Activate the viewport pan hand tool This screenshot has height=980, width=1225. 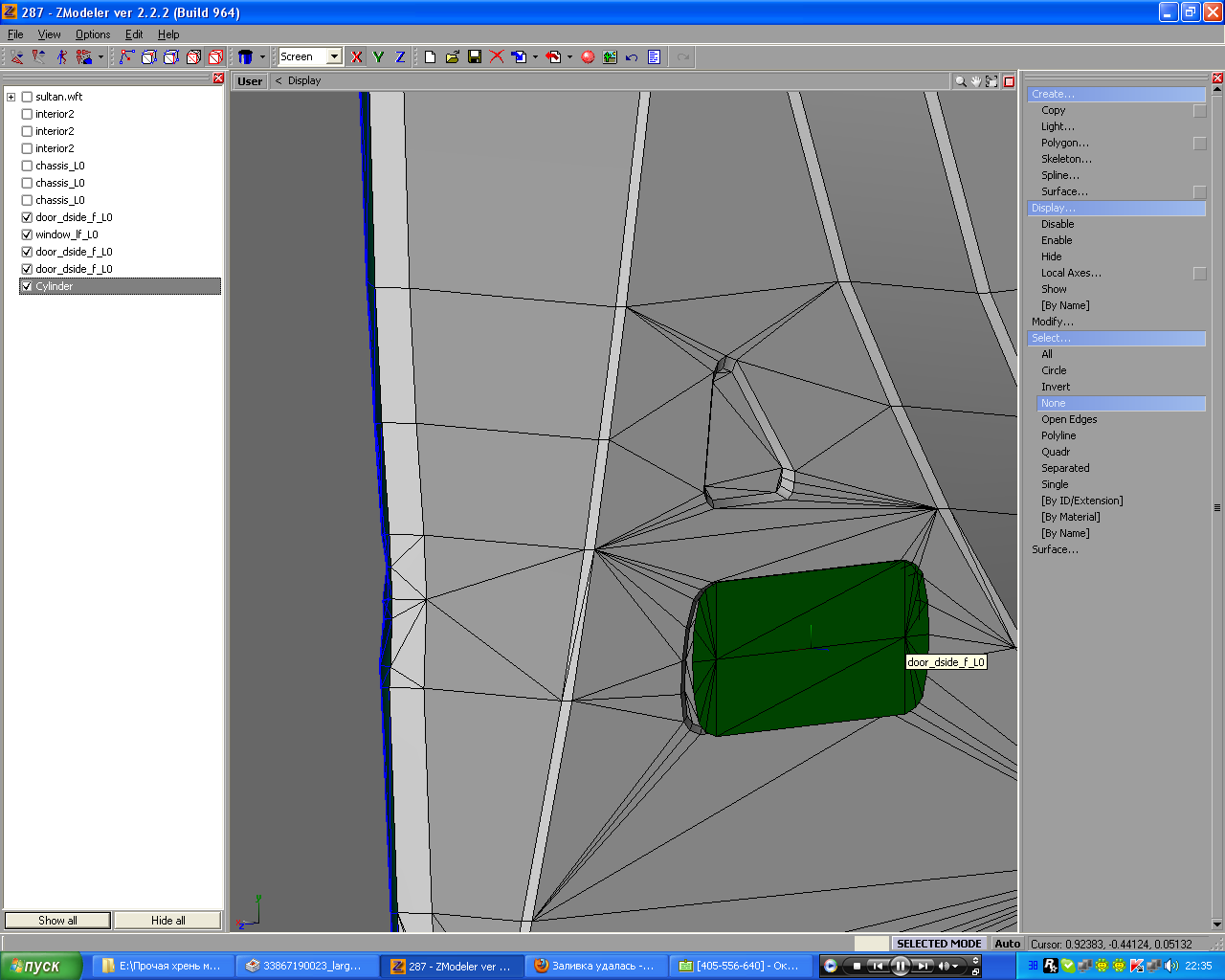(976, 81)
